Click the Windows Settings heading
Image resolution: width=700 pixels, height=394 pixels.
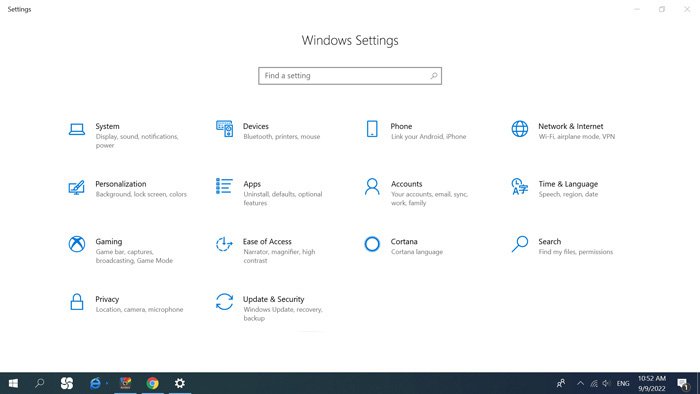point(350,40)
